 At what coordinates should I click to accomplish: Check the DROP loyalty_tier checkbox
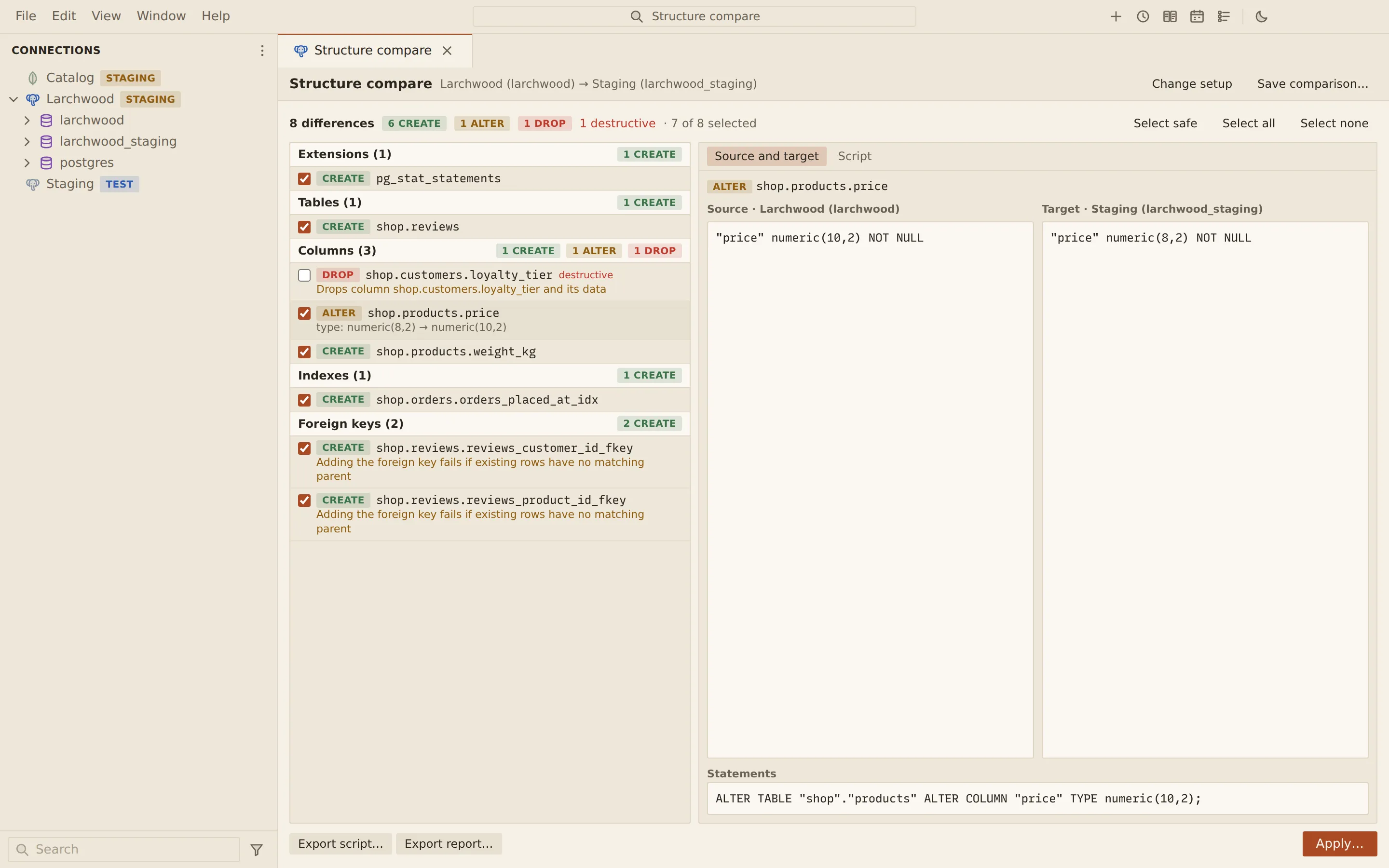pos(304,275)
